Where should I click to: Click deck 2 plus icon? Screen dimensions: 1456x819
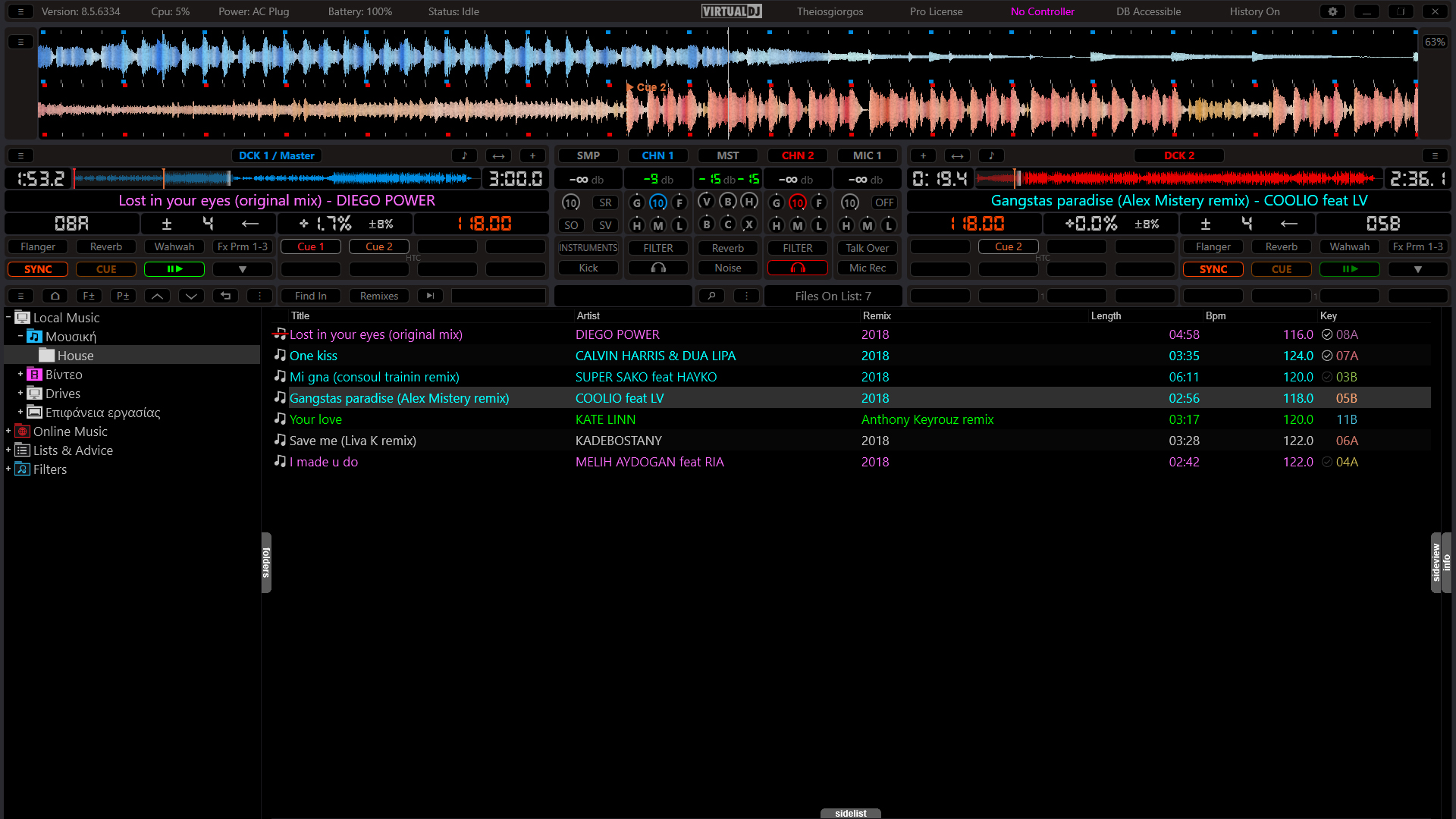pos(923,155)
